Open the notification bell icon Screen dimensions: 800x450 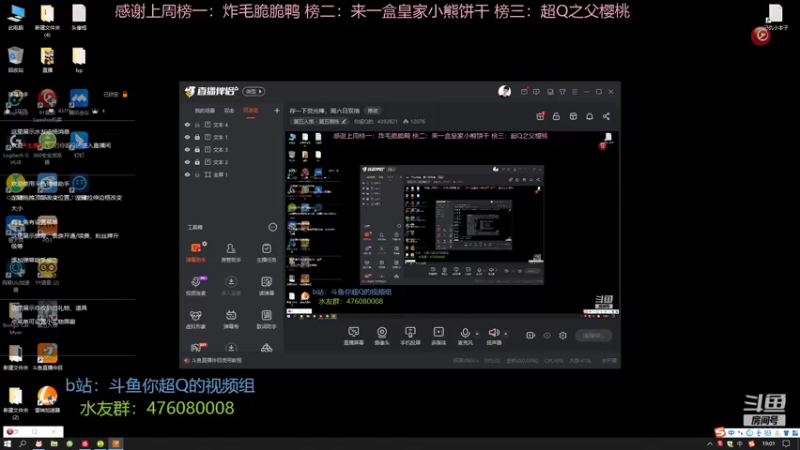click(589, 116)
